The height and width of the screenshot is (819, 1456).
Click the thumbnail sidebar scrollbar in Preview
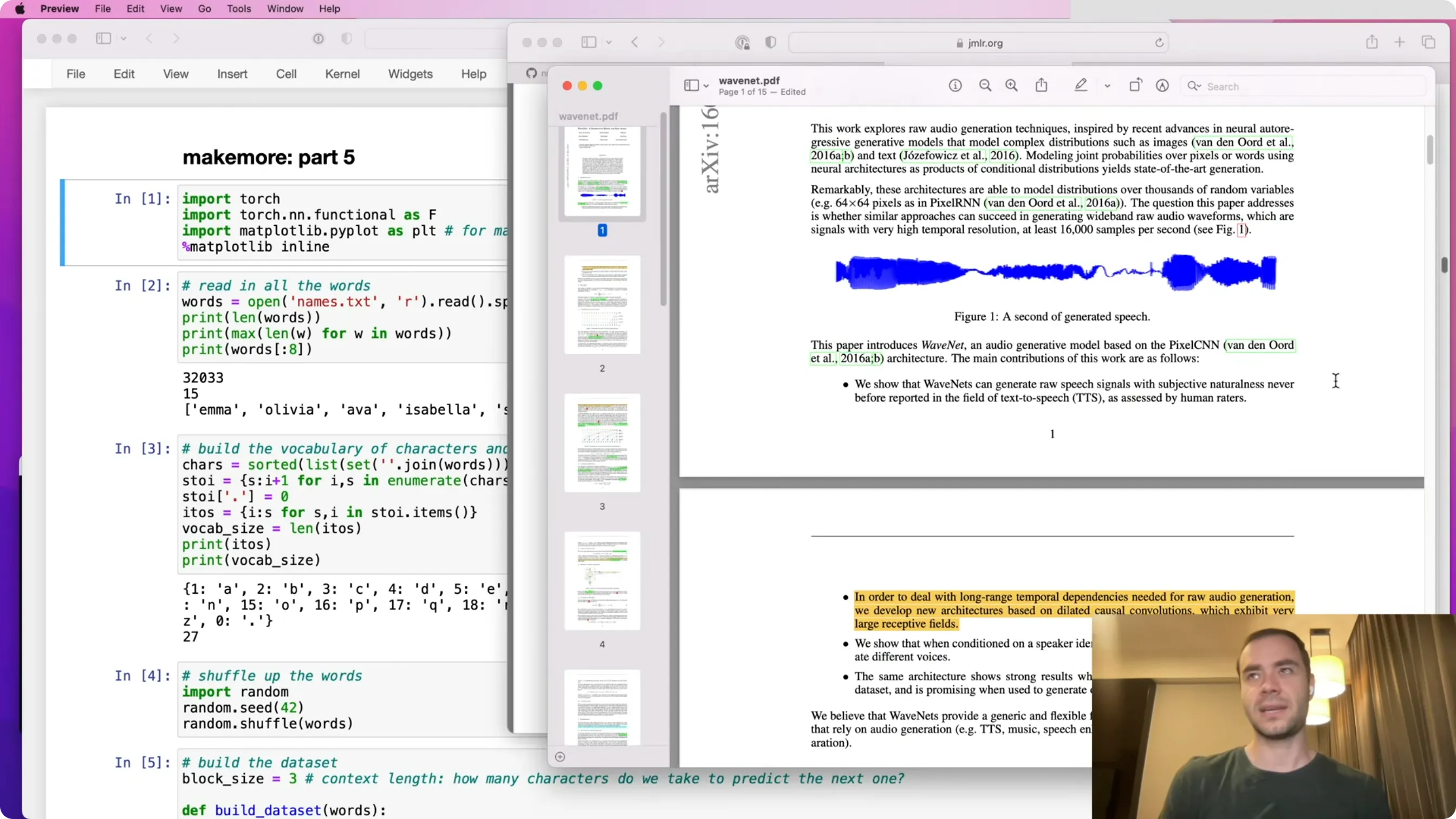663,209
